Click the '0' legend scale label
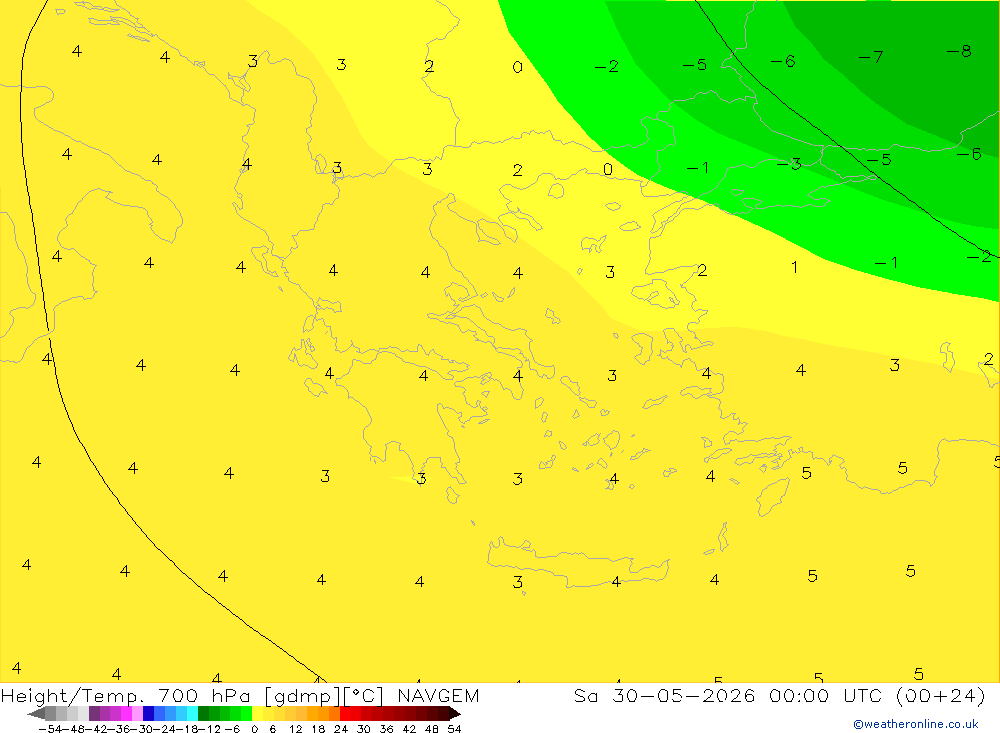 point(254,729)
